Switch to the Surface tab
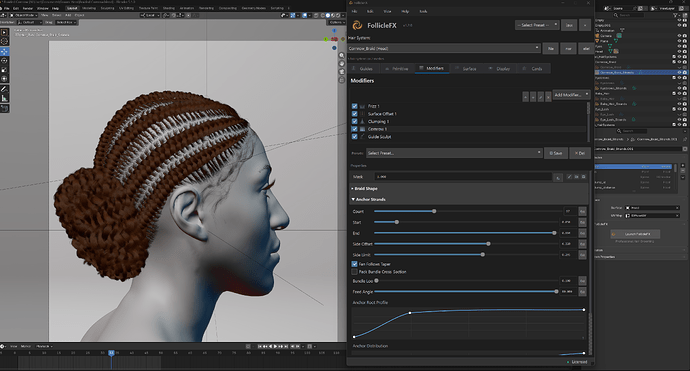690x371 pixels. [x=466, y=69]
